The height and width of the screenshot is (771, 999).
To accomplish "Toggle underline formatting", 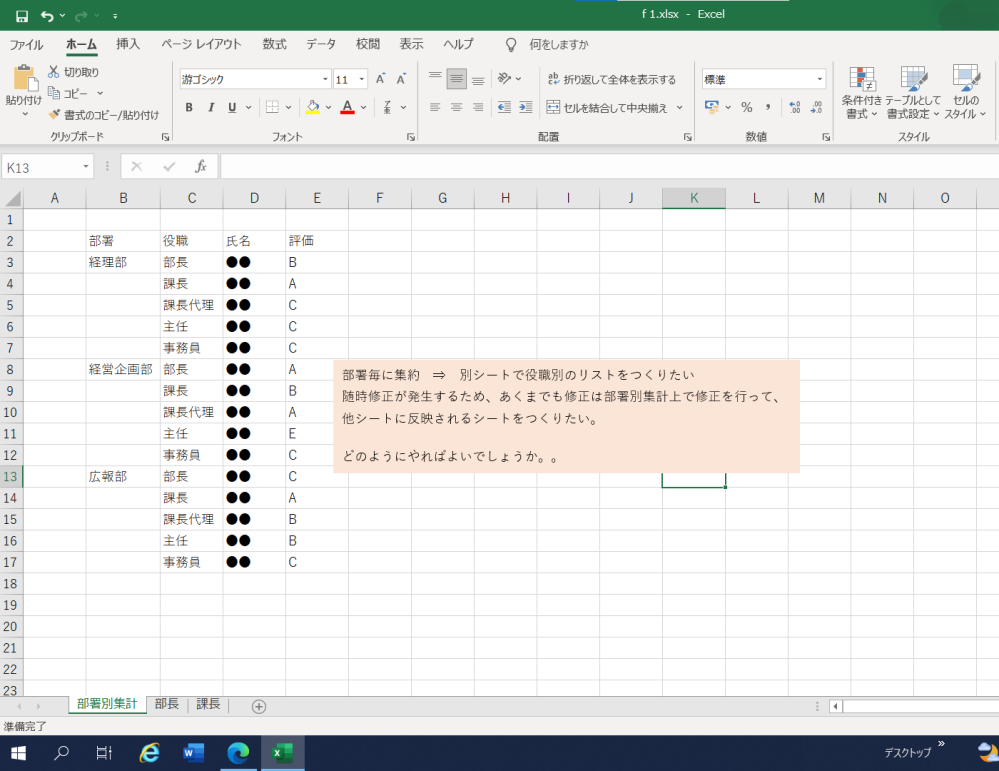I will (232, 107).
